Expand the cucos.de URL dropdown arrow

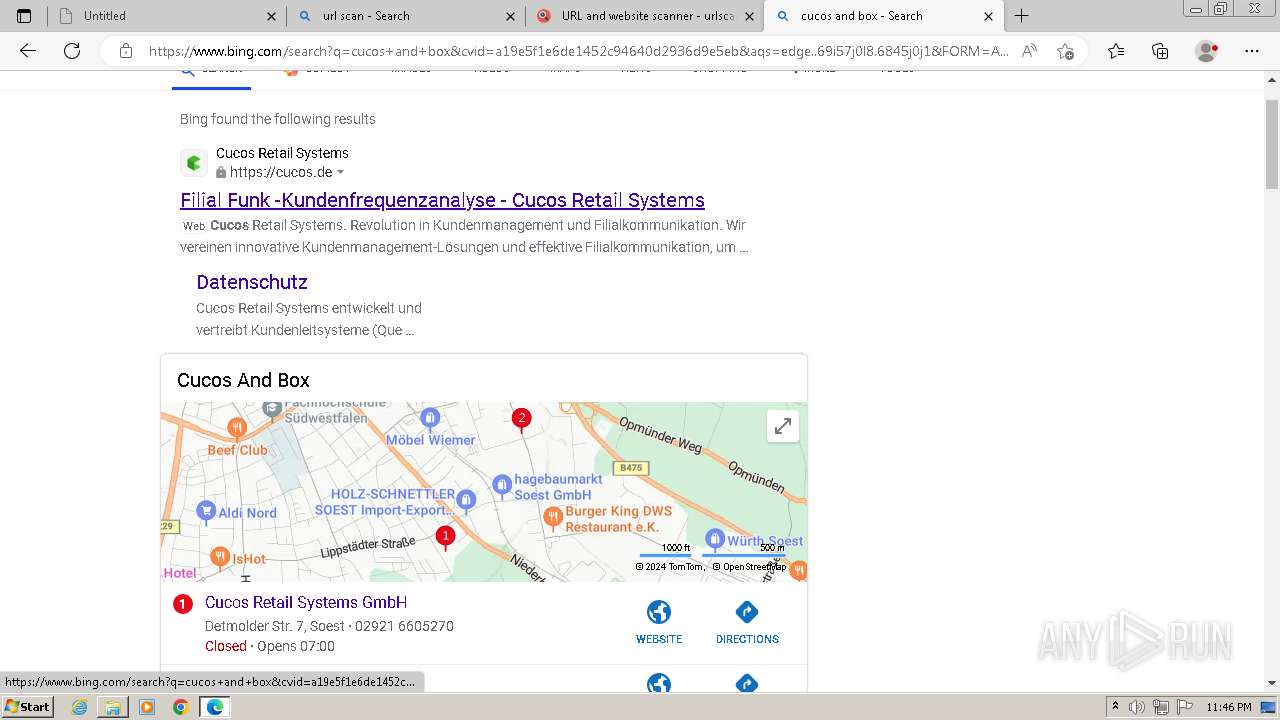340,173
